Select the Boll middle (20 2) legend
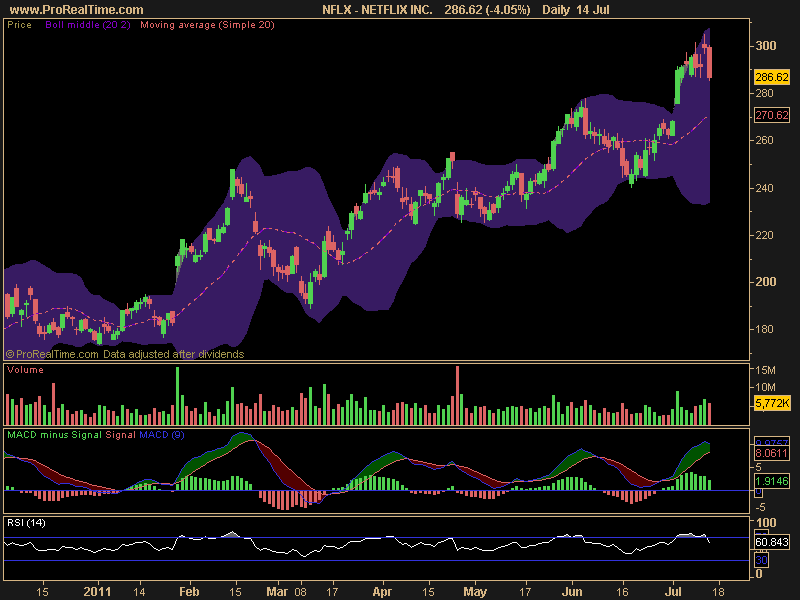The image size is (800, 600). [88, 24]
